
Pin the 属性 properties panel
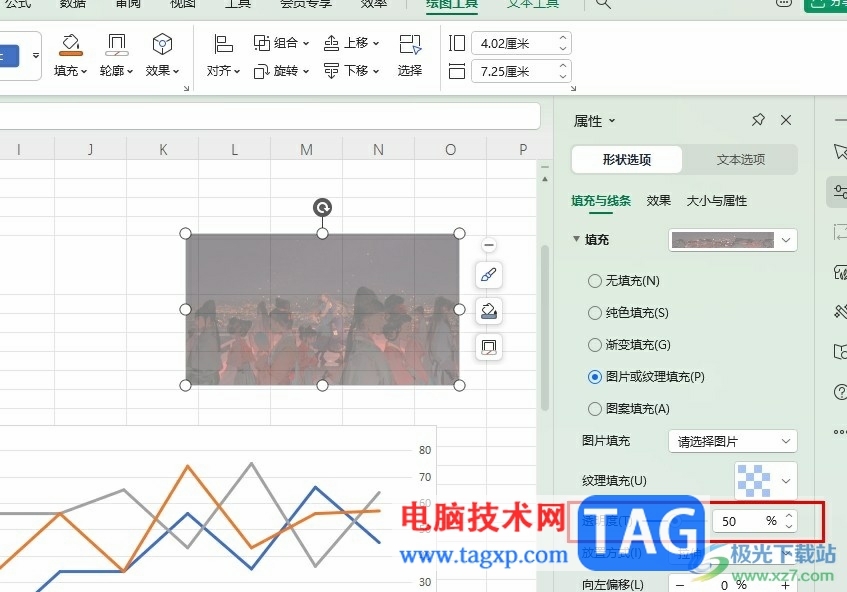pyautogui.click(x=758, y=120)
